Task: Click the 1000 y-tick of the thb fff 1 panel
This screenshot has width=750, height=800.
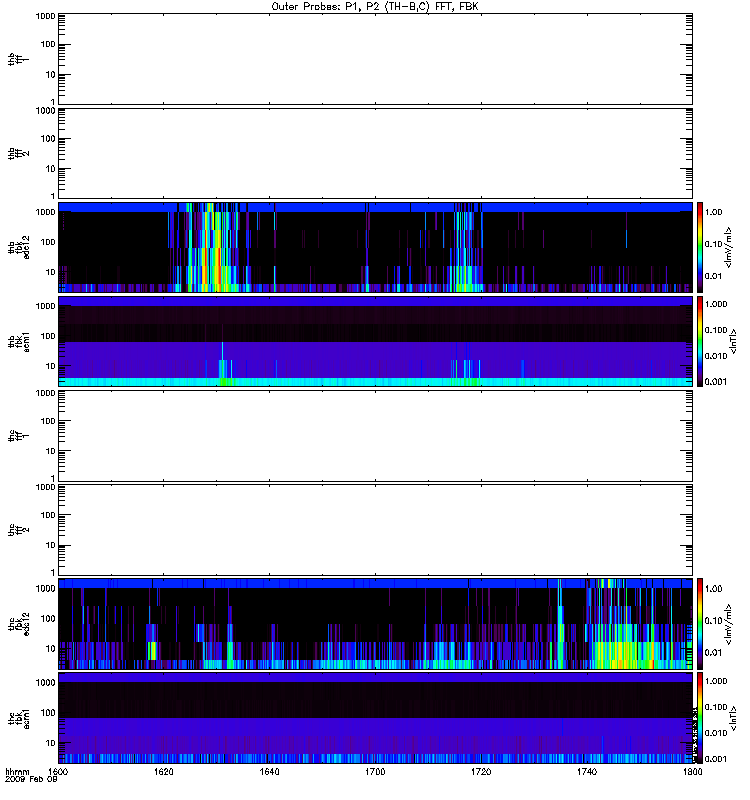Action: [x=45, y=16]
